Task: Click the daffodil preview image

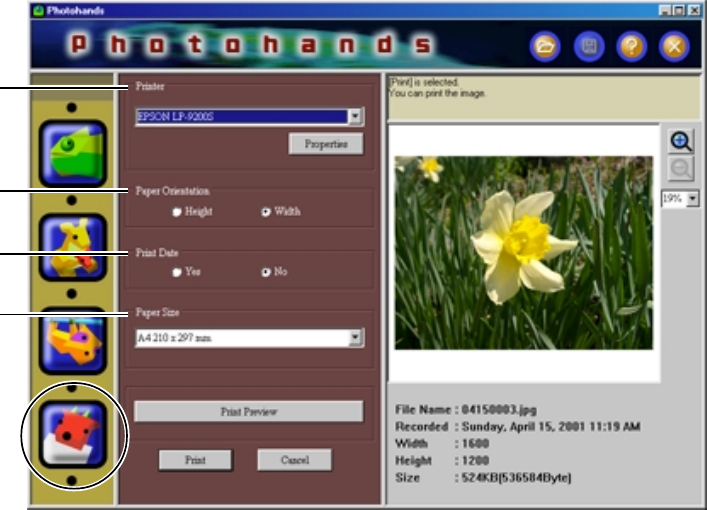Action: pyautogui.click(x=523, y=253)
